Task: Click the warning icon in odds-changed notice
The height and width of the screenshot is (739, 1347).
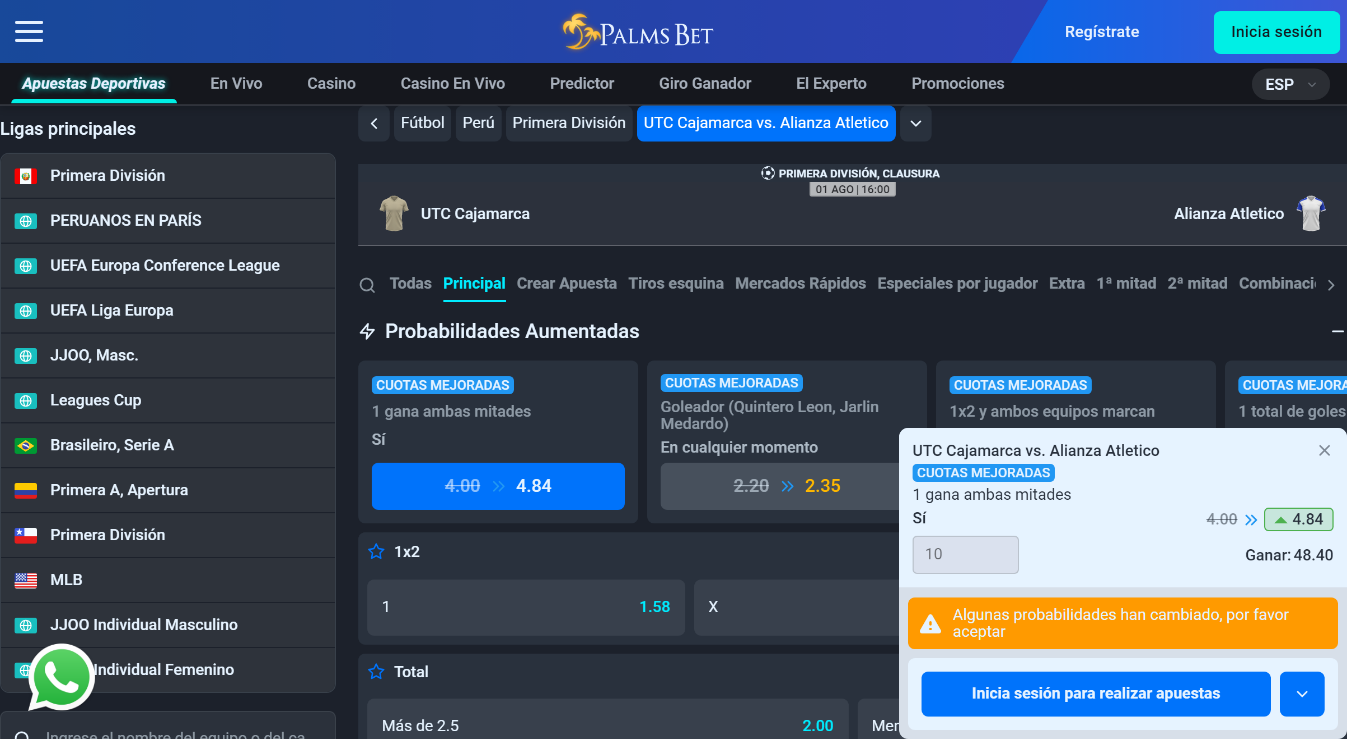Action: [930, 624]
